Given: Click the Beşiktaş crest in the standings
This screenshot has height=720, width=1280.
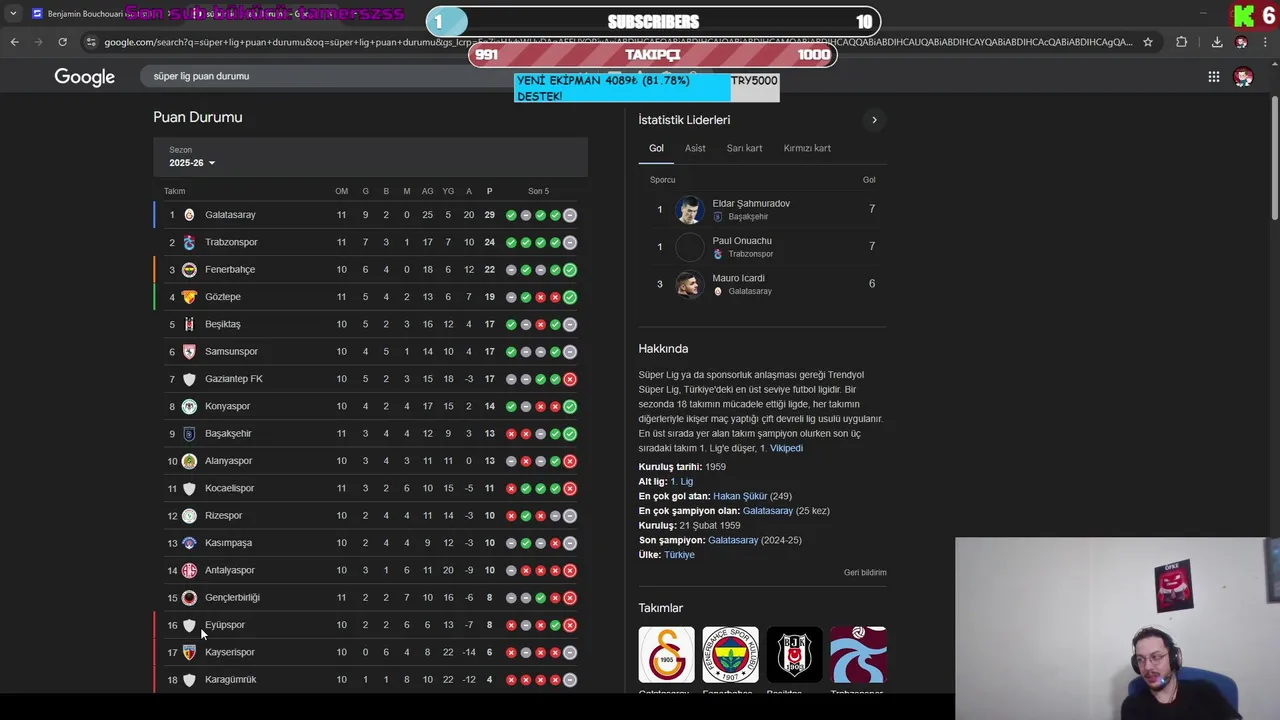Looking at the screenshot, I should pyautogui.click(x=189, y=324).
